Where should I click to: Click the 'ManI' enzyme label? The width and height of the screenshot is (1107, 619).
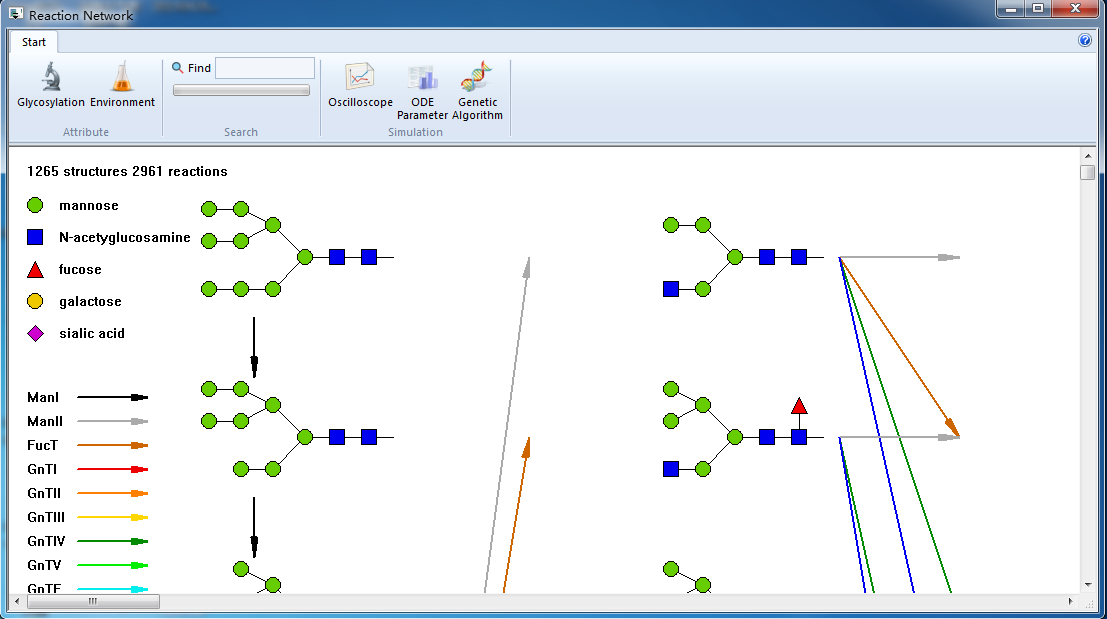click(x=43, y=397)
